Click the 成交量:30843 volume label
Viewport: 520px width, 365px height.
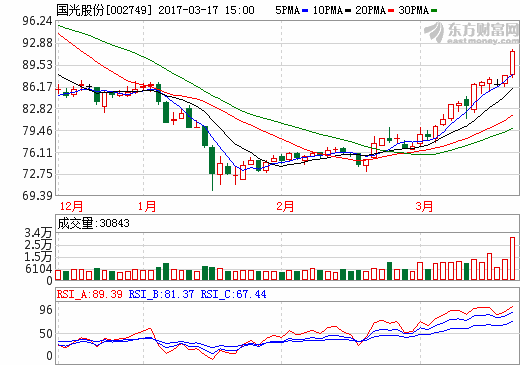click(x=93, y=223)
